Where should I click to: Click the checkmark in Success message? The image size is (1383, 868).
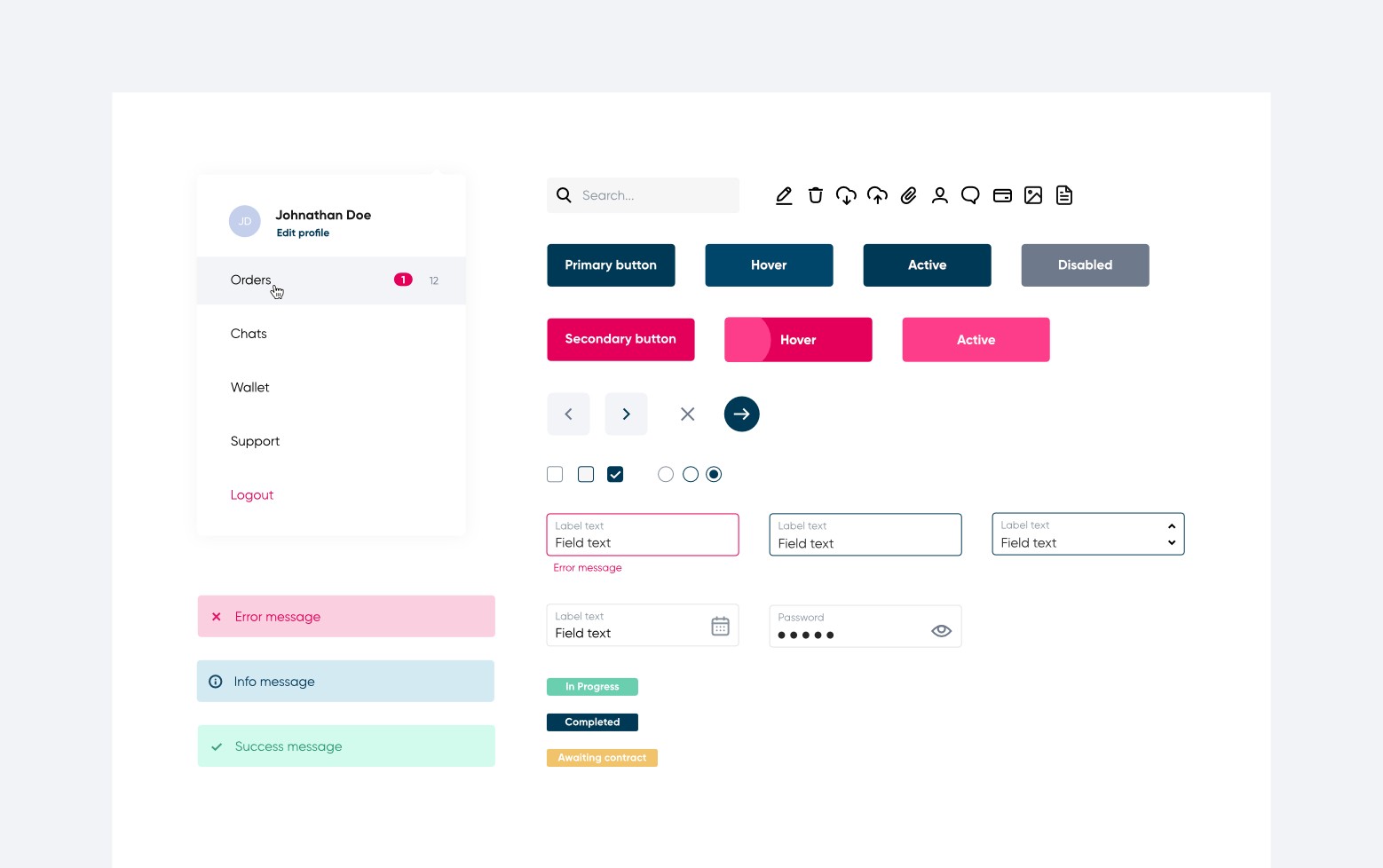216,746
